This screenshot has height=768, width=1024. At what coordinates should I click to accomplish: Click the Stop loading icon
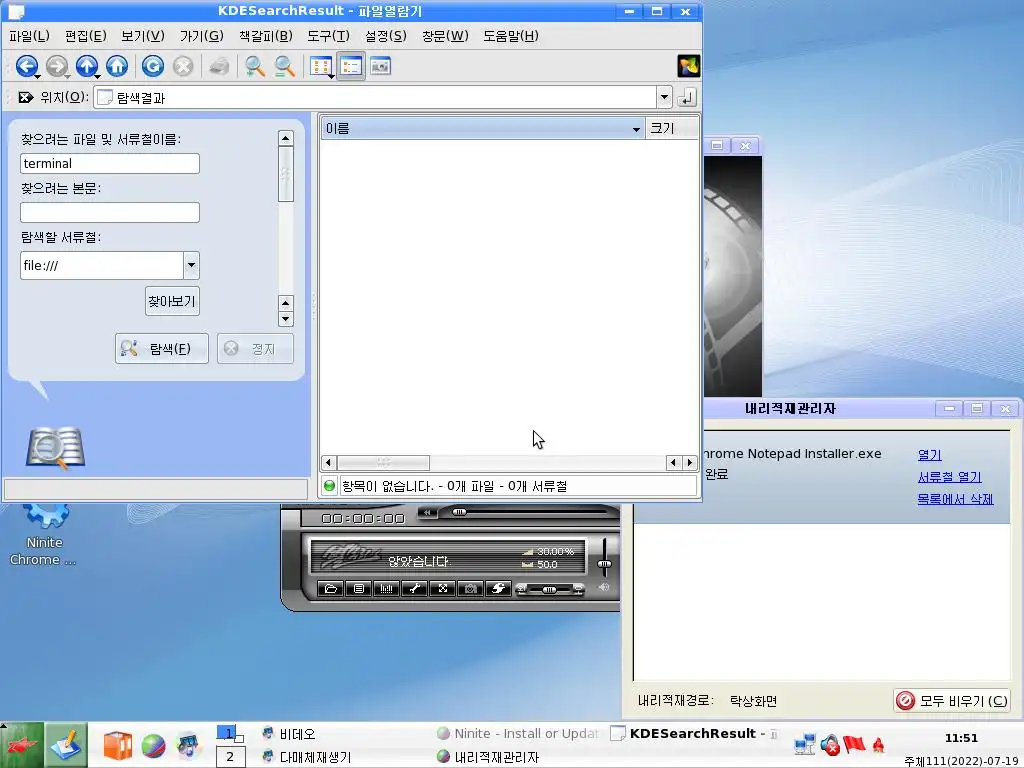point(183,66)
